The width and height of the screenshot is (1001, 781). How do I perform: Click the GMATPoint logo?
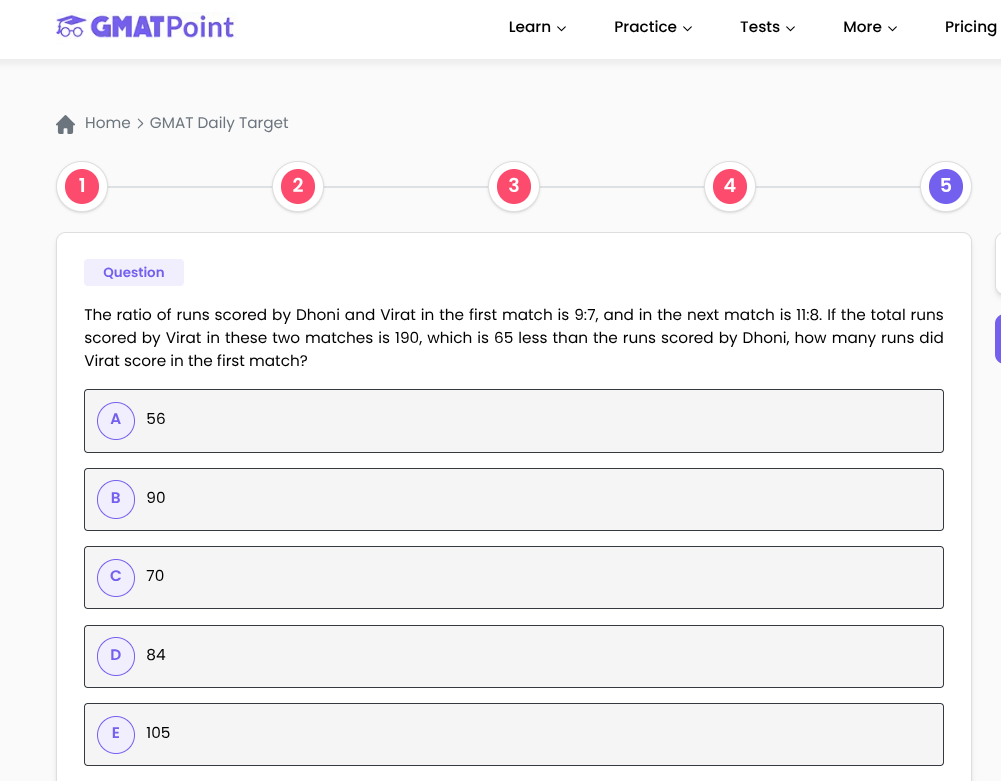pyautogui.click(x=145, y=27)
